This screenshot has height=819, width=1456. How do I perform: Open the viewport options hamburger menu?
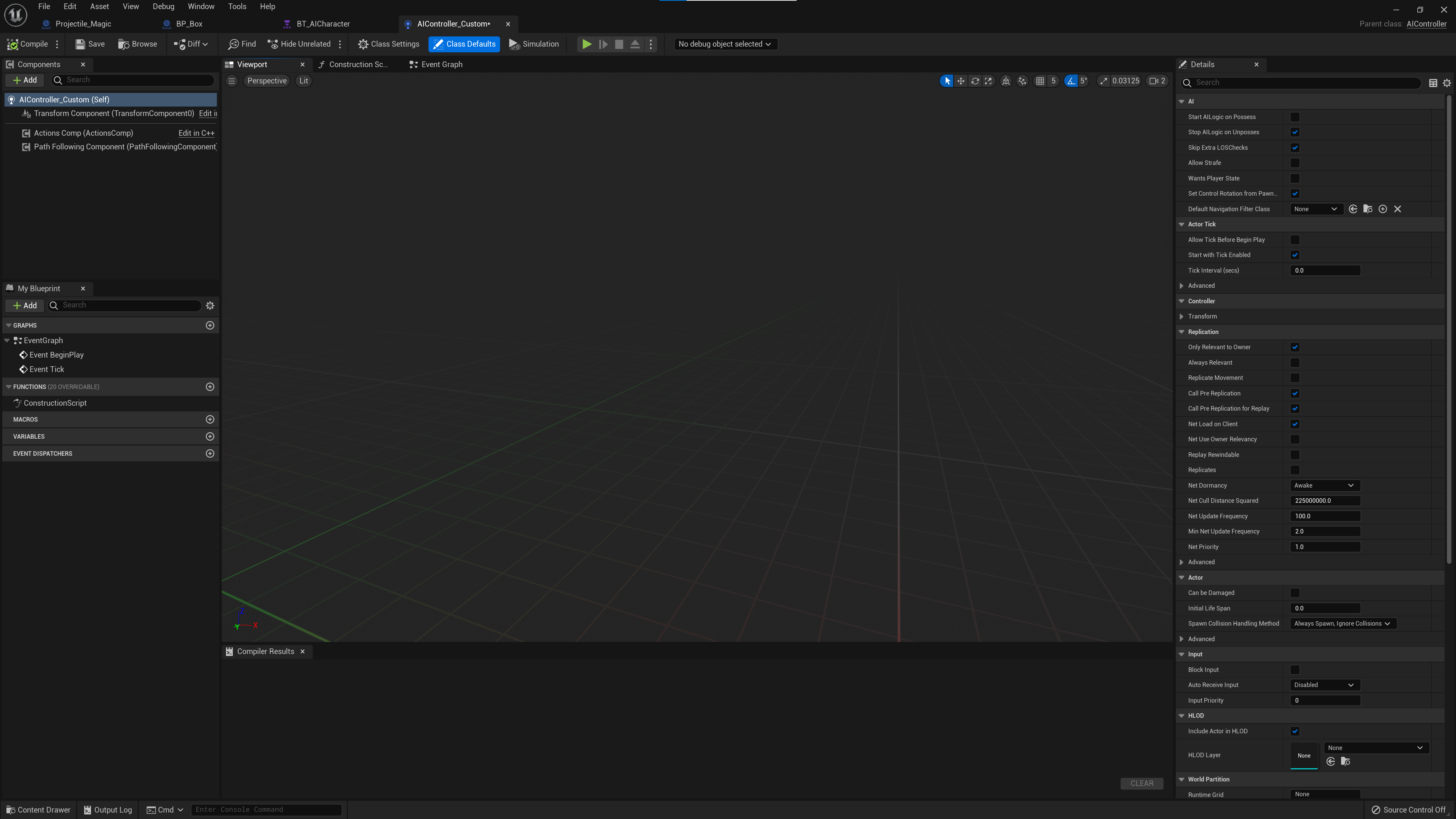(x=232, y=81)
